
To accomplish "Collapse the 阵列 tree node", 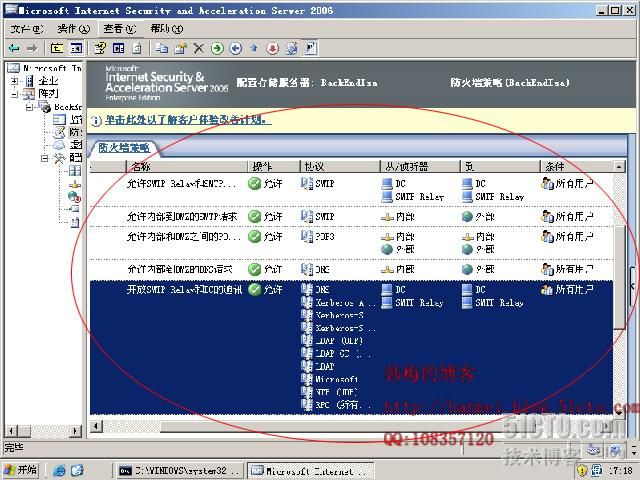I will click(x=15, y=94).
